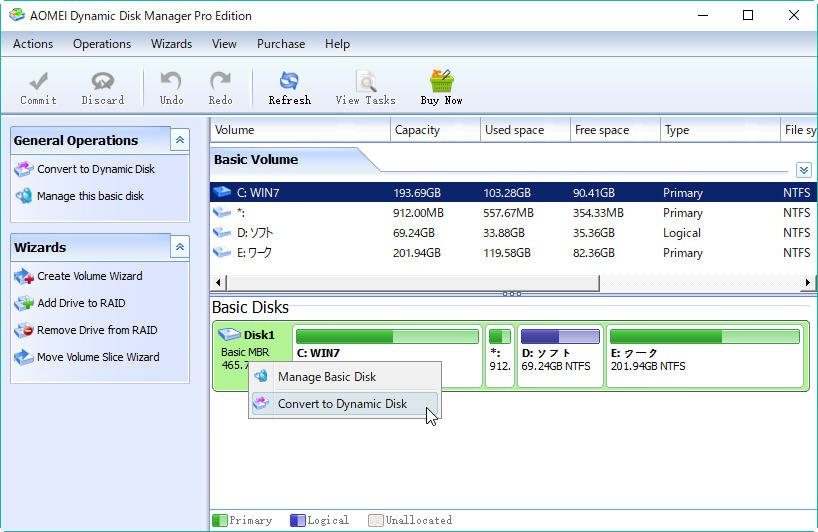Click the C: WIN7 usage bar
The width and height of the screenshot is (818, 532).
(387, 336)
